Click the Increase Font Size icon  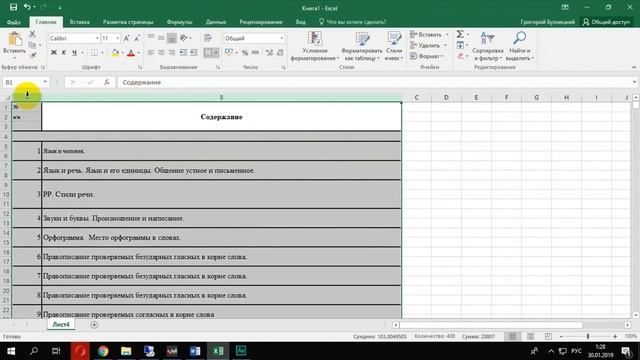coord(127,38)
